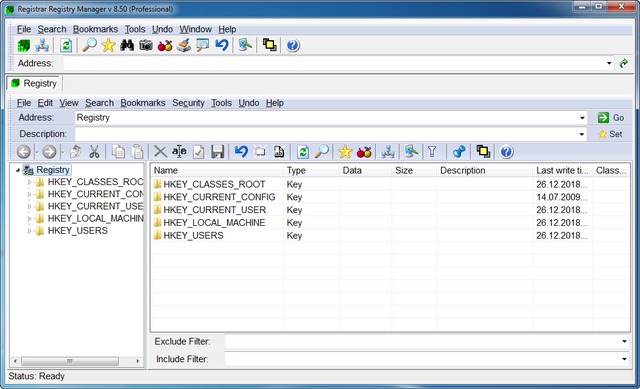Click the Description column header

click(x=484, y=170)
